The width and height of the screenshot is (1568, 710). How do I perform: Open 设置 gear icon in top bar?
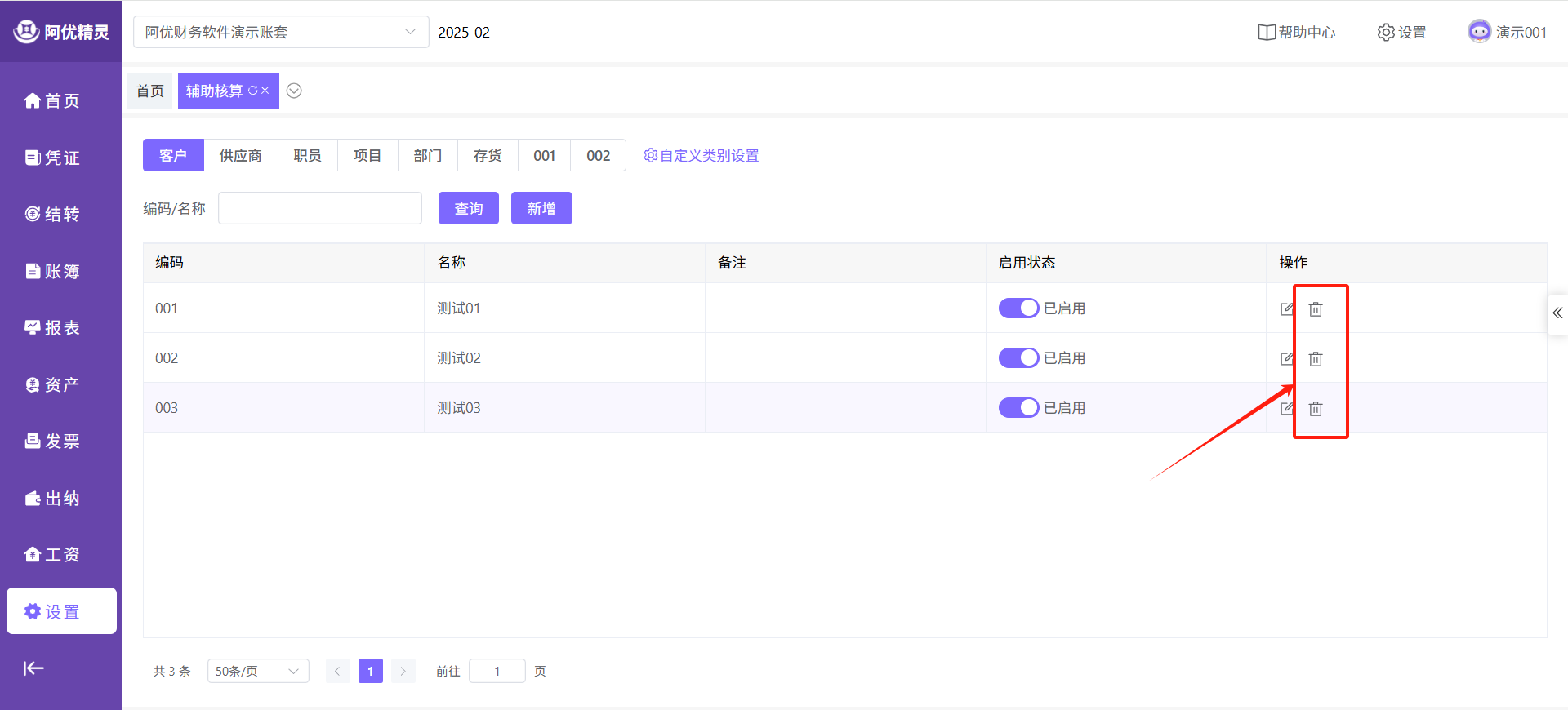point(1386,33)
